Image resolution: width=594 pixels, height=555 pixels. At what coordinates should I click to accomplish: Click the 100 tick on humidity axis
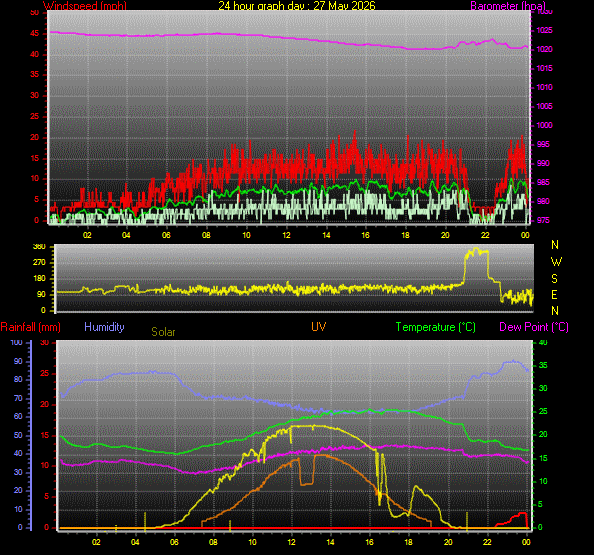point(16,342)
